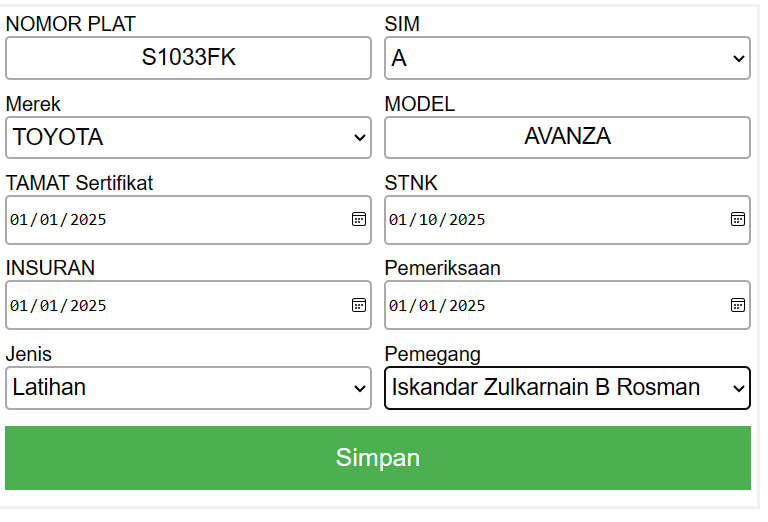Click the MODEL field containing AVANZA
This screenshot has width=768, height=522.
567,137
